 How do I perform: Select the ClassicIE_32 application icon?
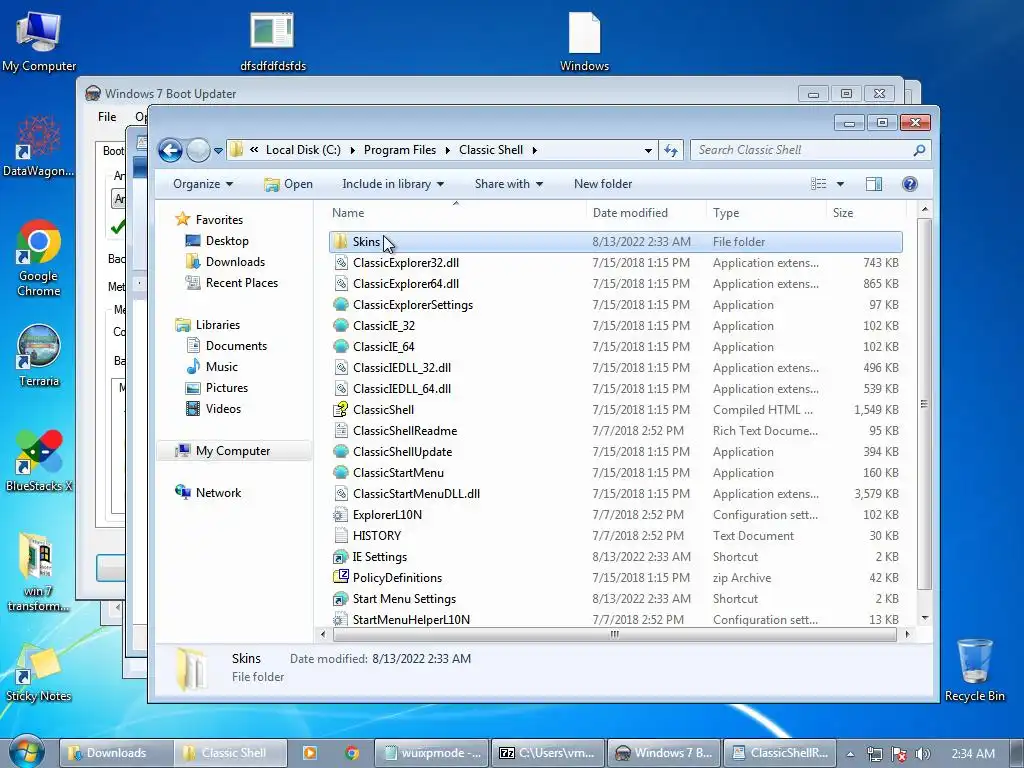pos(340,326)
